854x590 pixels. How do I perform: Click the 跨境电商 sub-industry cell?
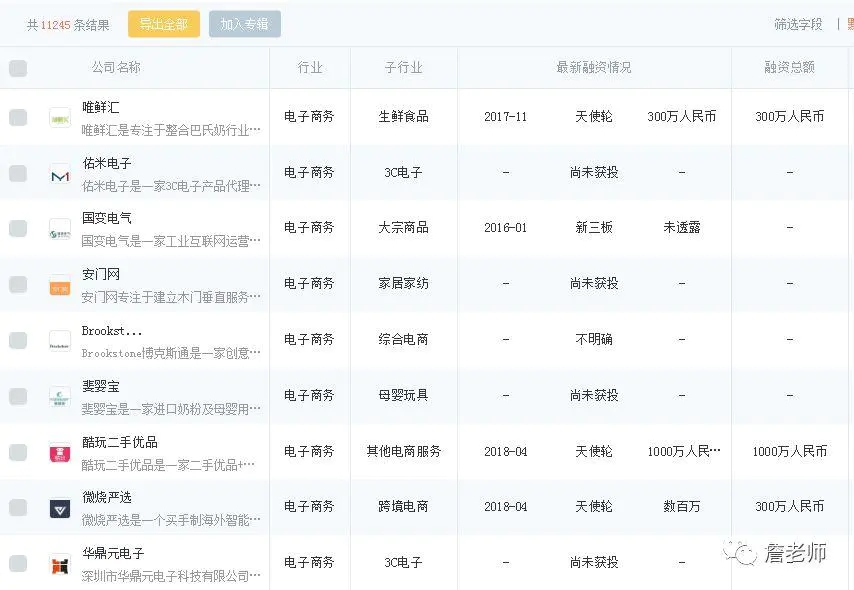(x=404, y=507)
